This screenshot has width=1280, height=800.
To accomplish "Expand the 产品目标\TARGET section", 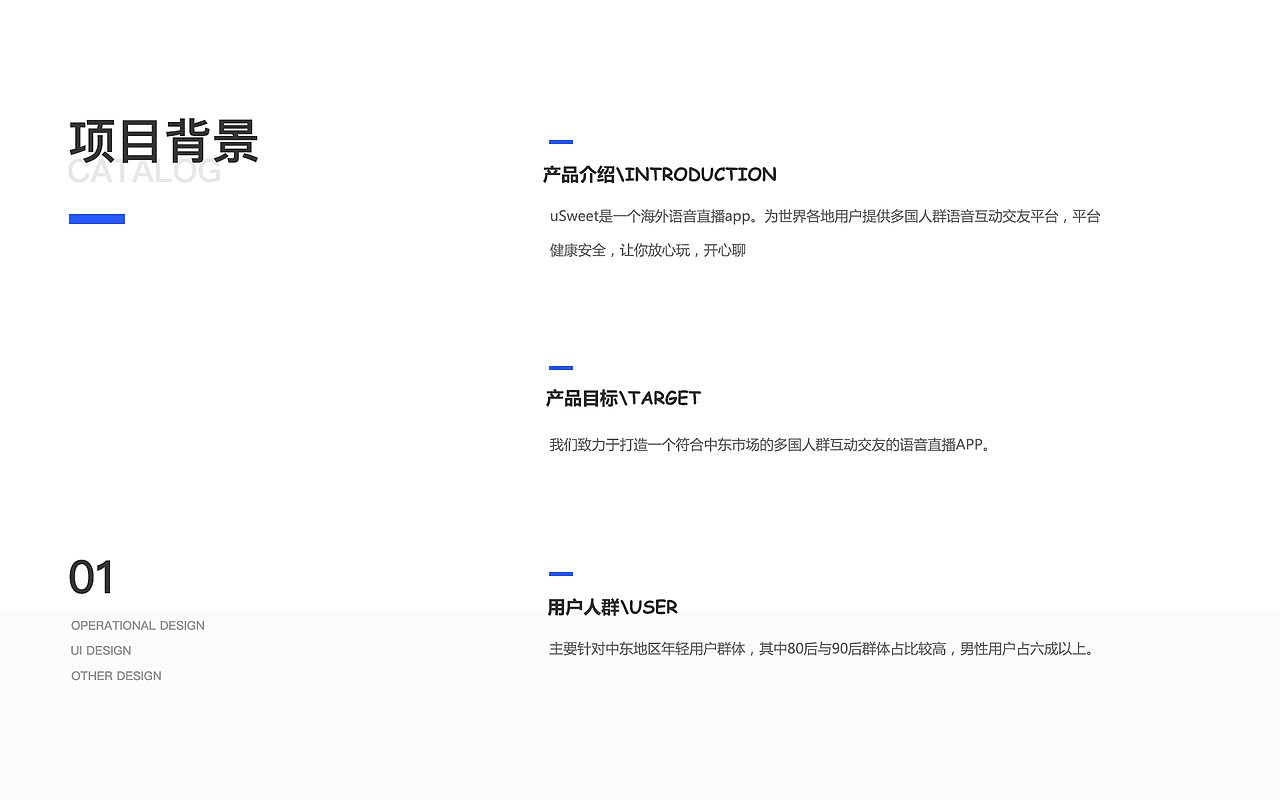I will tap(623, 398).
